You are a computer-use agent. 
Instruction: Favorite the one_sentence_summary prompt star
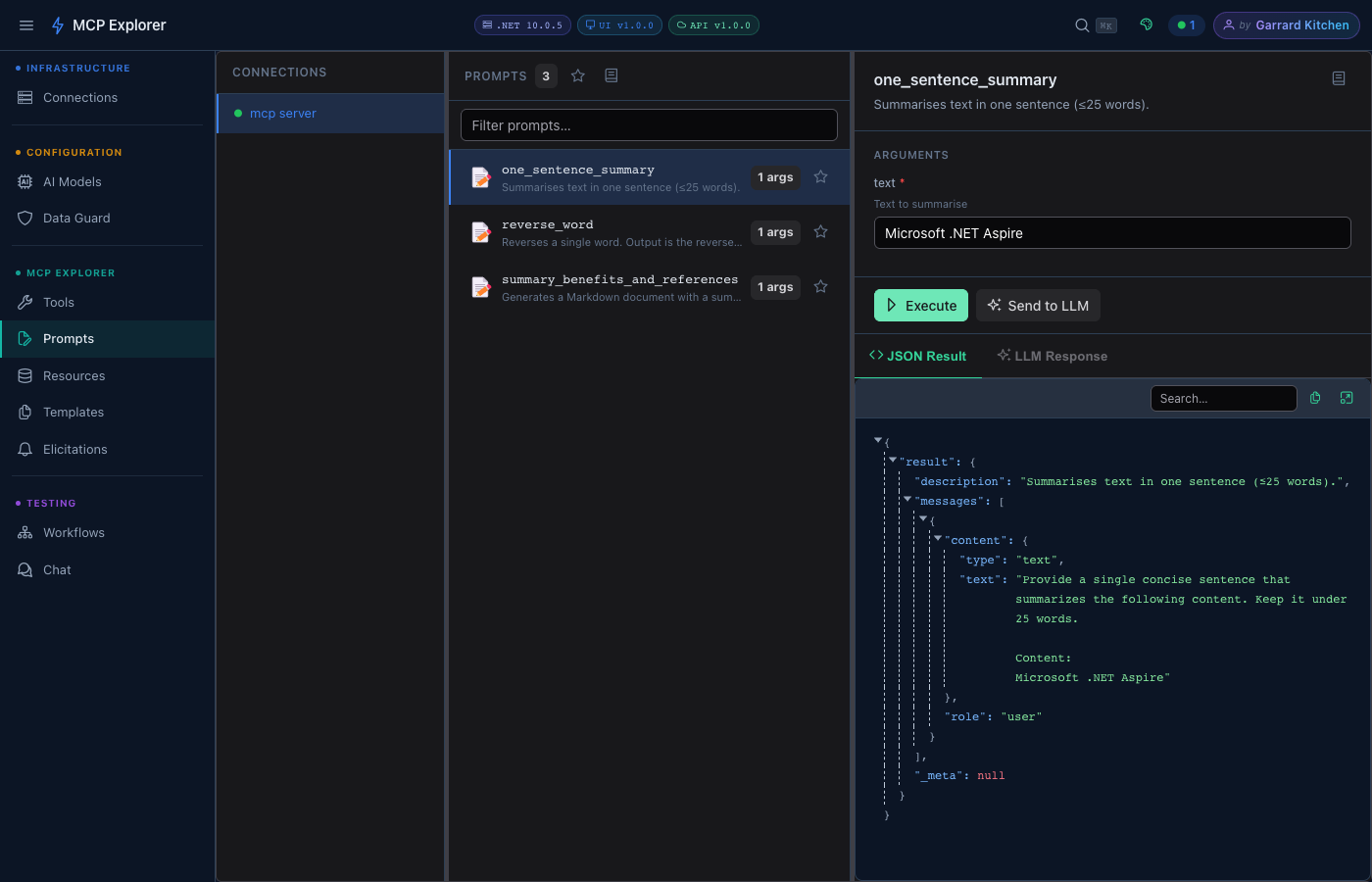click(821, 177)
